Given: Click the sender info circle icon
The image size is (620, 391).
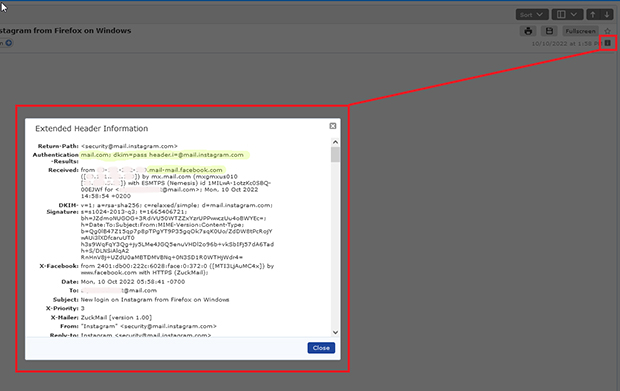Looking at the screenshot, I should click(9, 43).
